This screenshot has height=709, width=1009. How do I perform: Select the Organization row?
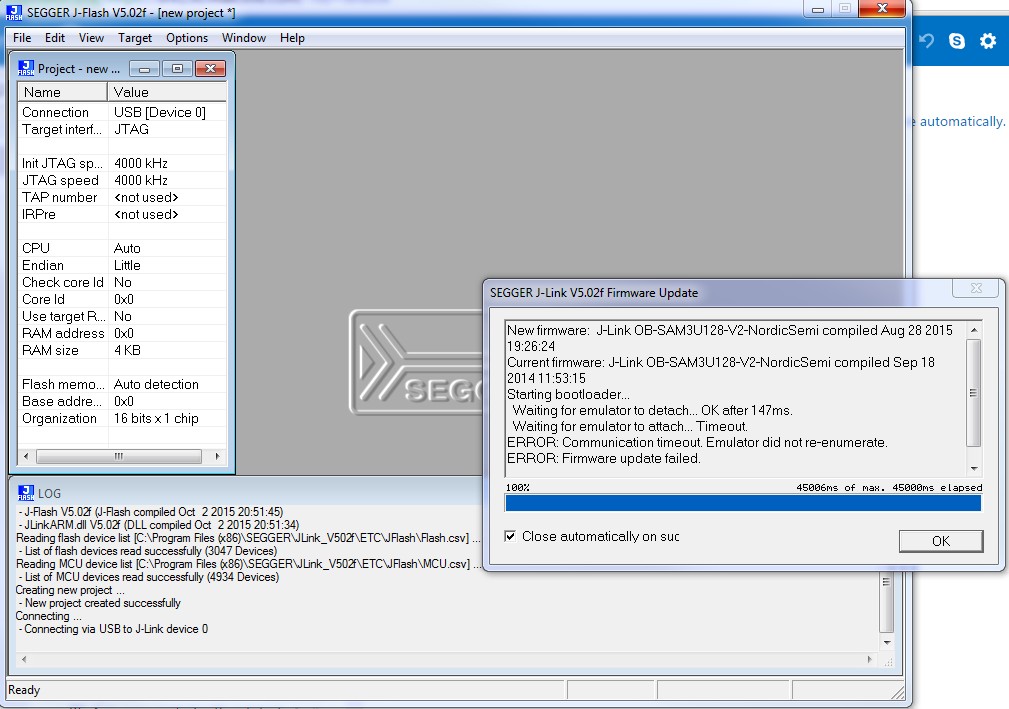[x=122, y=418]
